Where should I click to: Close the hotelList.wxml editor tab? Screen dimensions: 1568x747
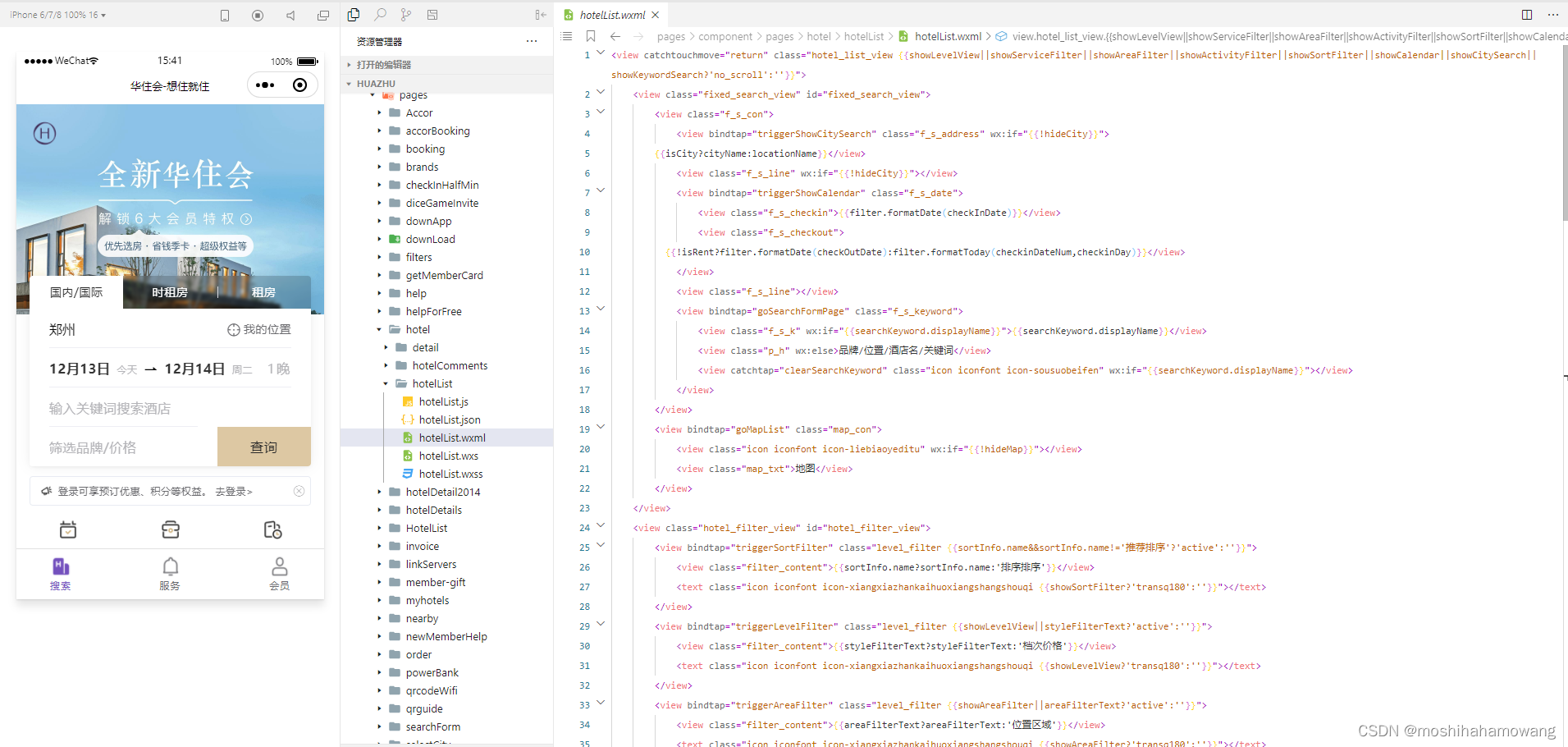point(656,15)
